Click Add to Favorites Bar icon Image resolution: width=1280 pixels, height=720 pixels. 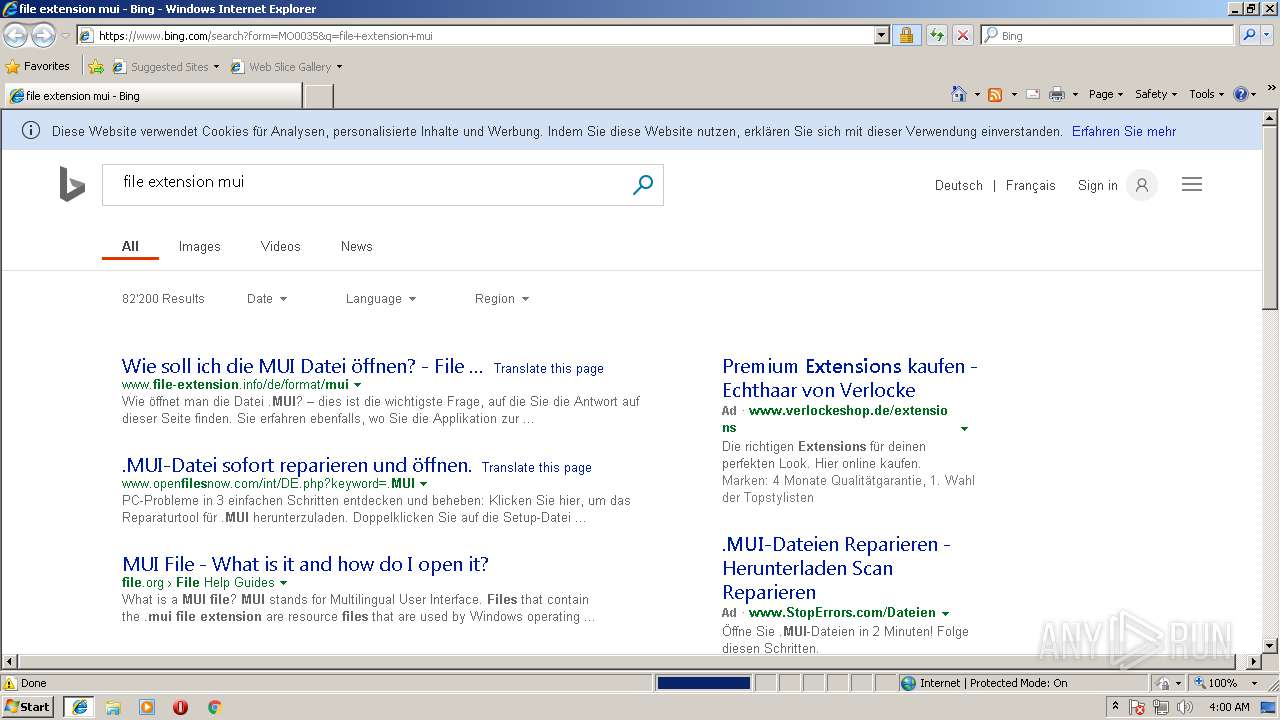[96, 67]
